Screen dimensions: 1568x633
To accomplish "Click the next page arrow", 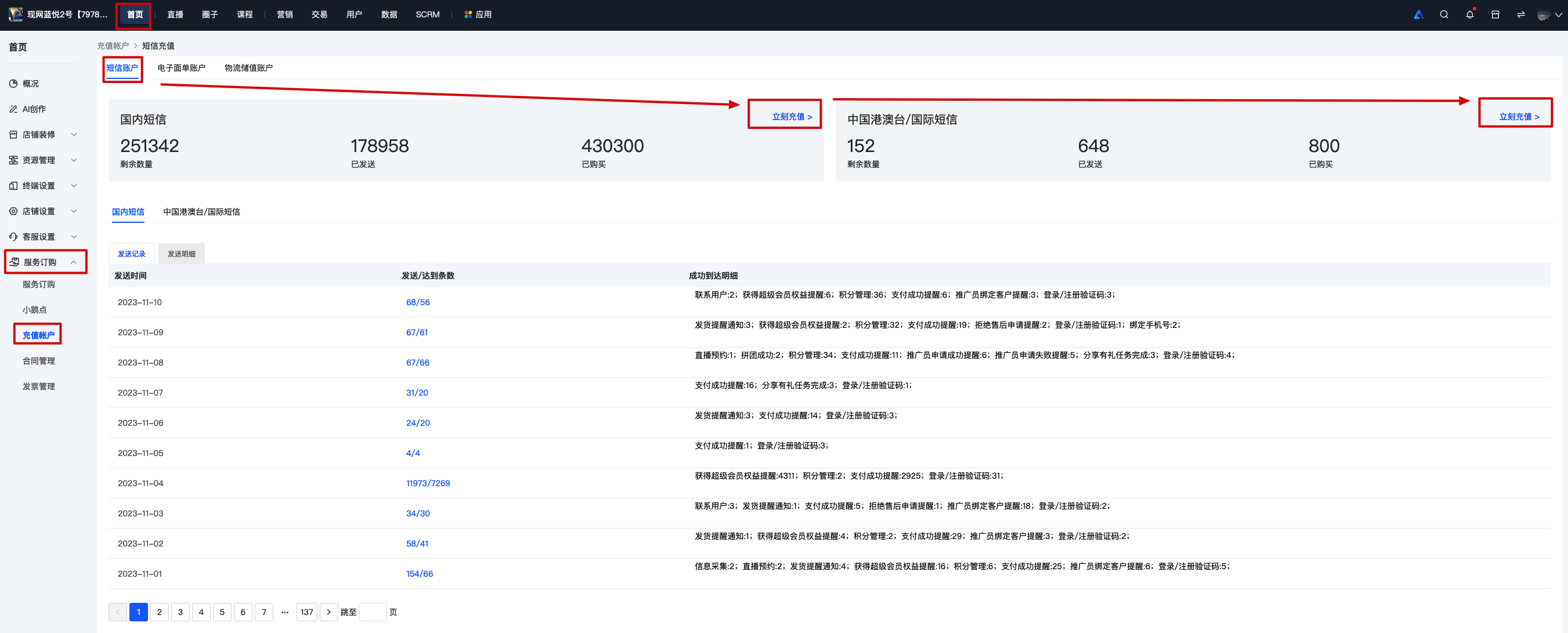I will [x=328, y=612].
